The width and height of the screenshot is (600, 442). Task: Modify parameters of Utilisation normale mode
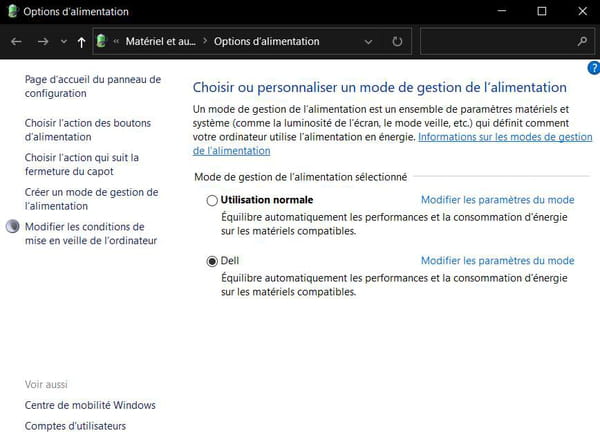click(x=497, y=200)
